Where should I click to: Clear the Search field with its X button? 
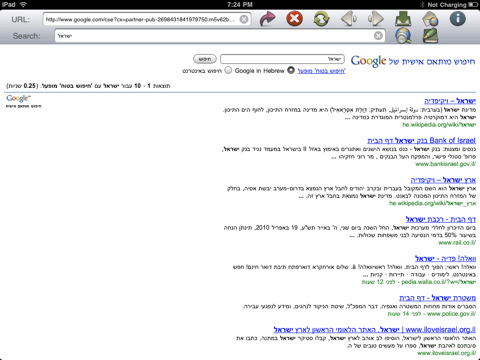tap(378, 36)
